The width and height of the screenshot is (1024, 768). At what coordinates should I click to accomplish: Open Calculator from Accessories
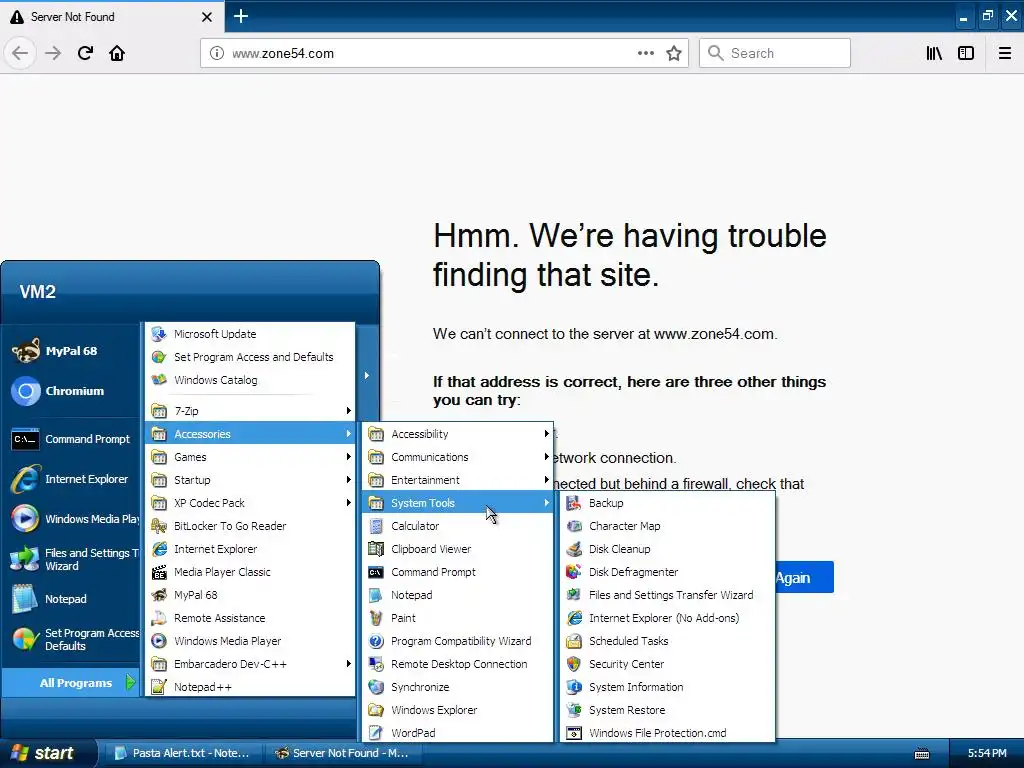point(458,526)
